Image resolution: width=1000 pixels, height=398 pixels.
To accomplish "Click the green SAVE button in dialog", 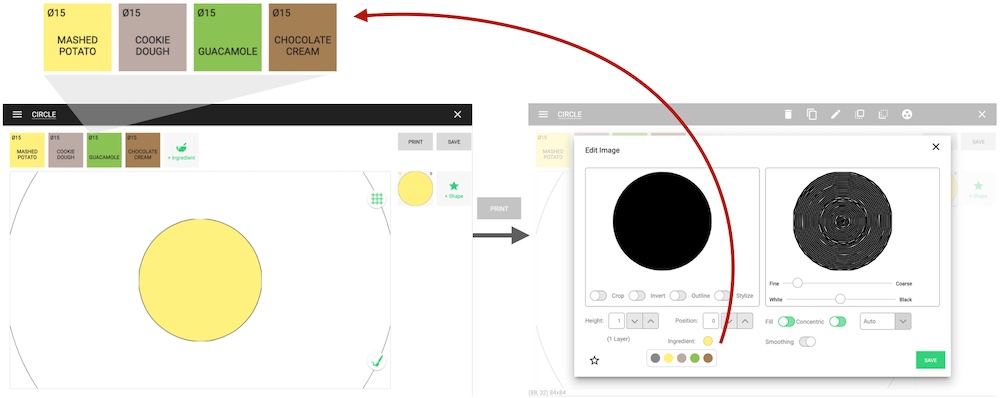I will pyautogui.click(x=930, y=360).
